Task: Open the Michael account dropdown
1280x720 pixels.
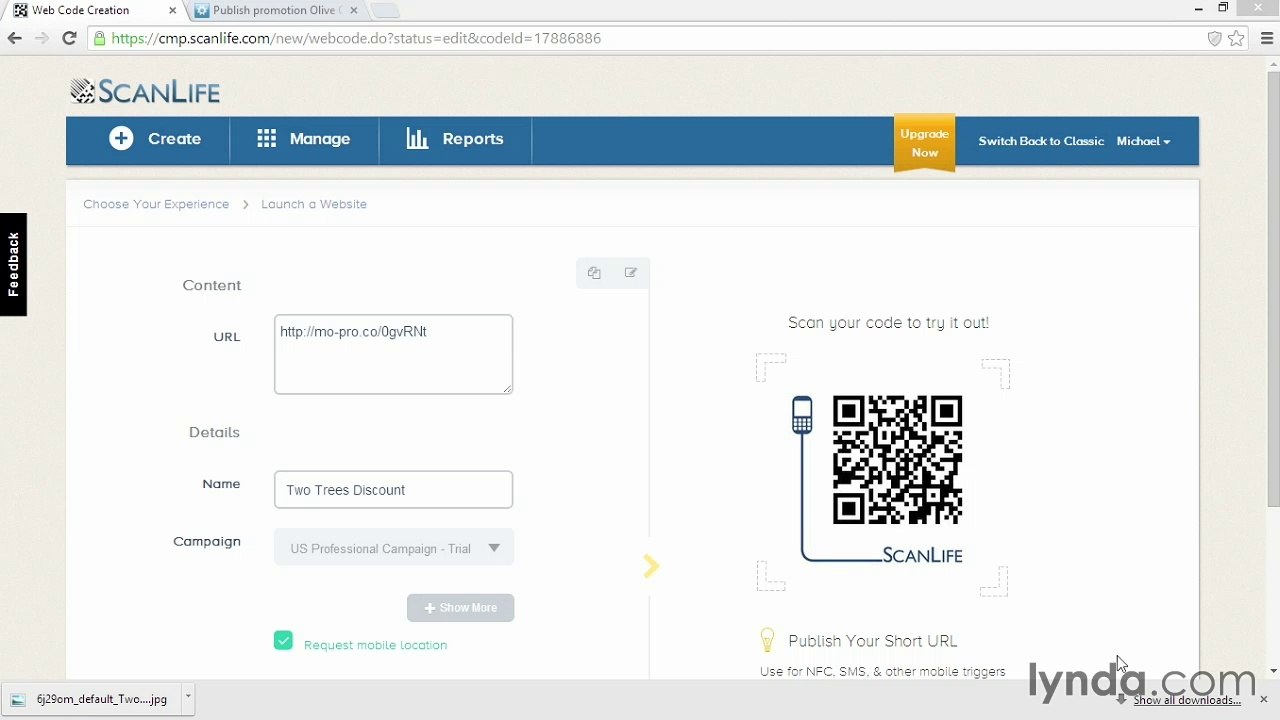Action: pos(1143,141)
